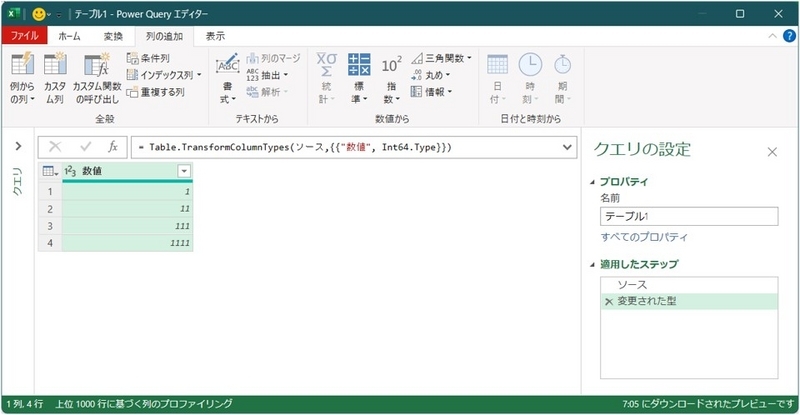
Task: Delete the 変更された型 step with X
Action: (x=608, y=302)
